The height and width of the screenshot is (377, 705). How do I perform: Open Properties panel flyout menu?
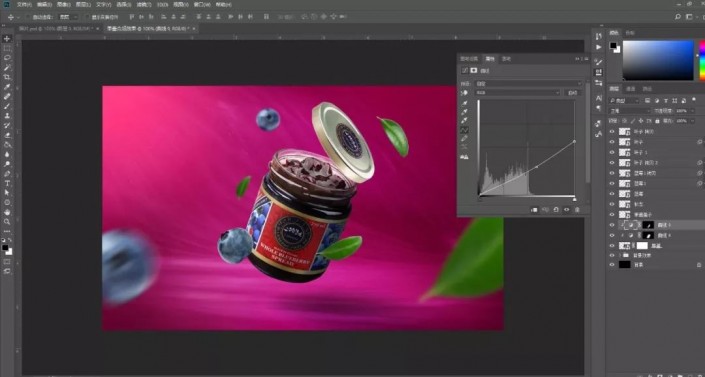(585, 59)
